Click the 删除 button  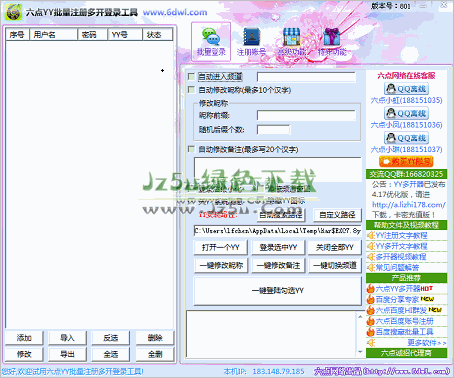[x=155, y=338]
